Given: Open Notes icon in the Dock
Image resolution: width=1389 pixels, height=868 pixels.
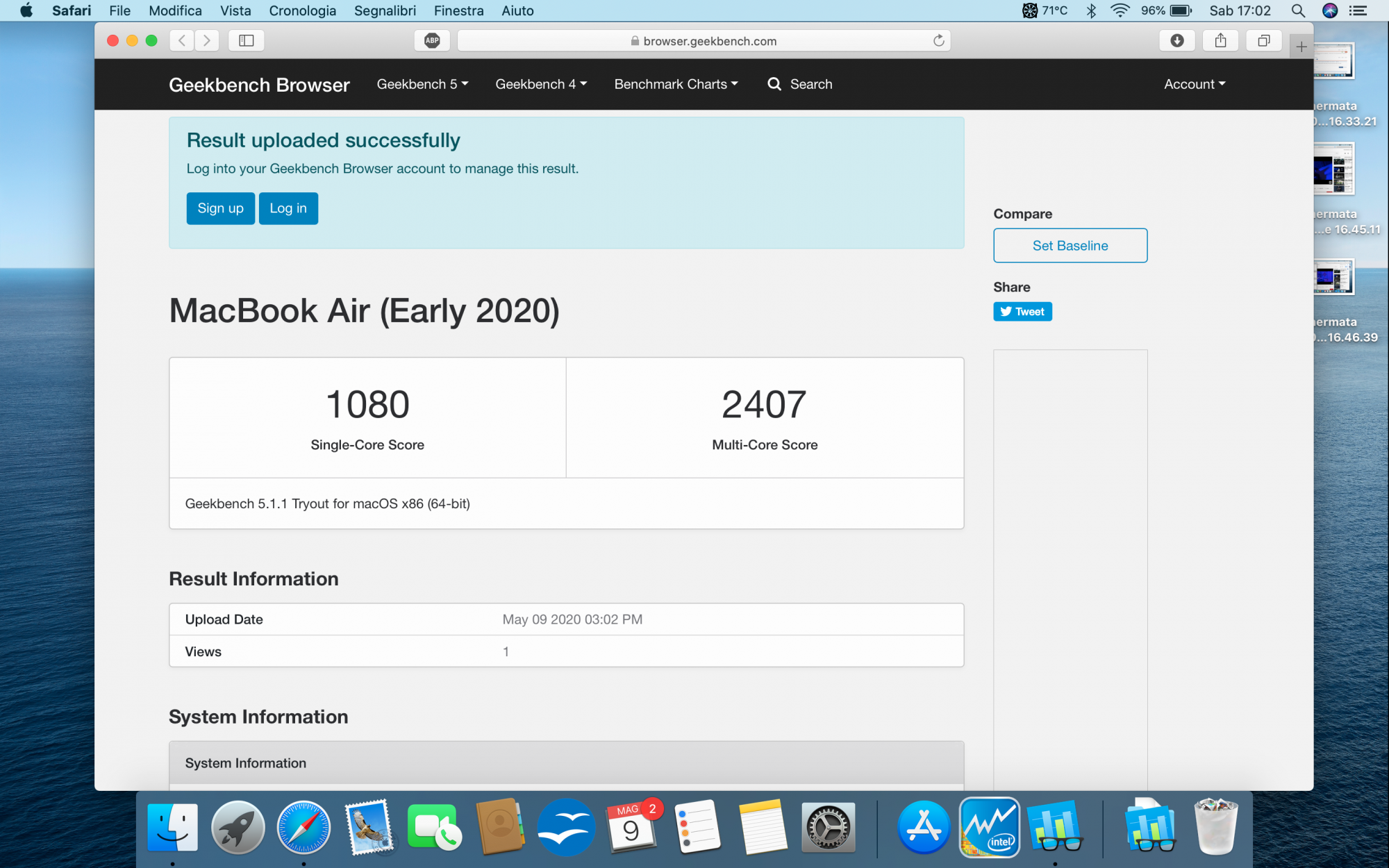Looking at the screenshot, I should (x=763, y=827).
